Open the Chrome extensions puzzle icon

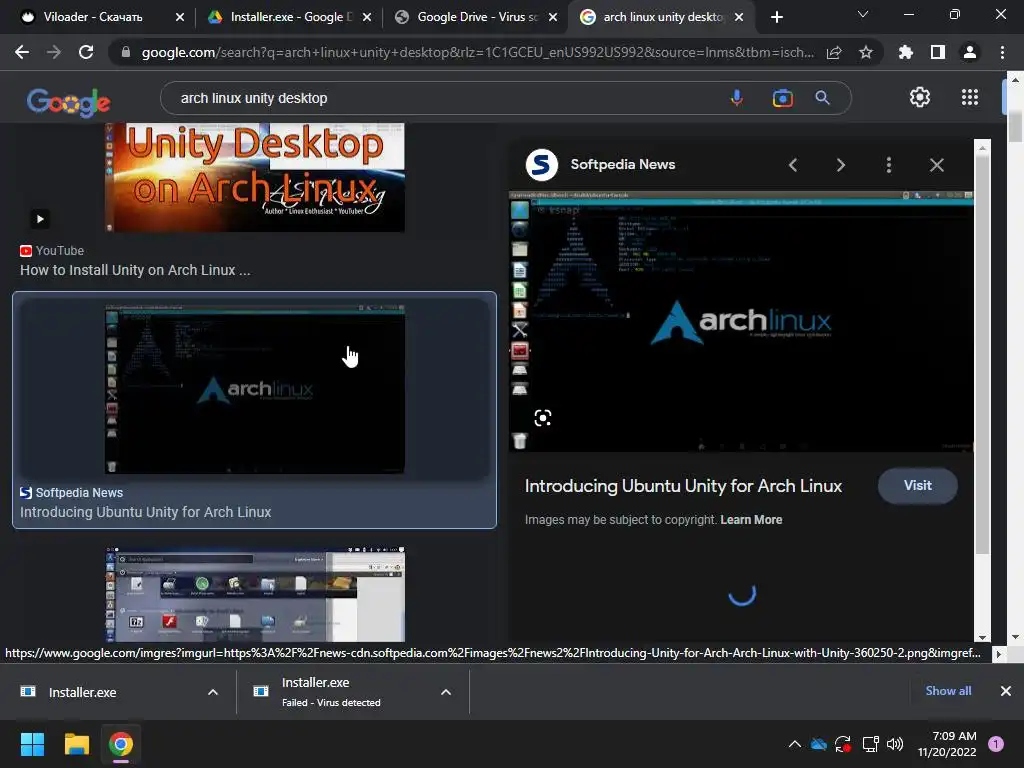point(906,52)
